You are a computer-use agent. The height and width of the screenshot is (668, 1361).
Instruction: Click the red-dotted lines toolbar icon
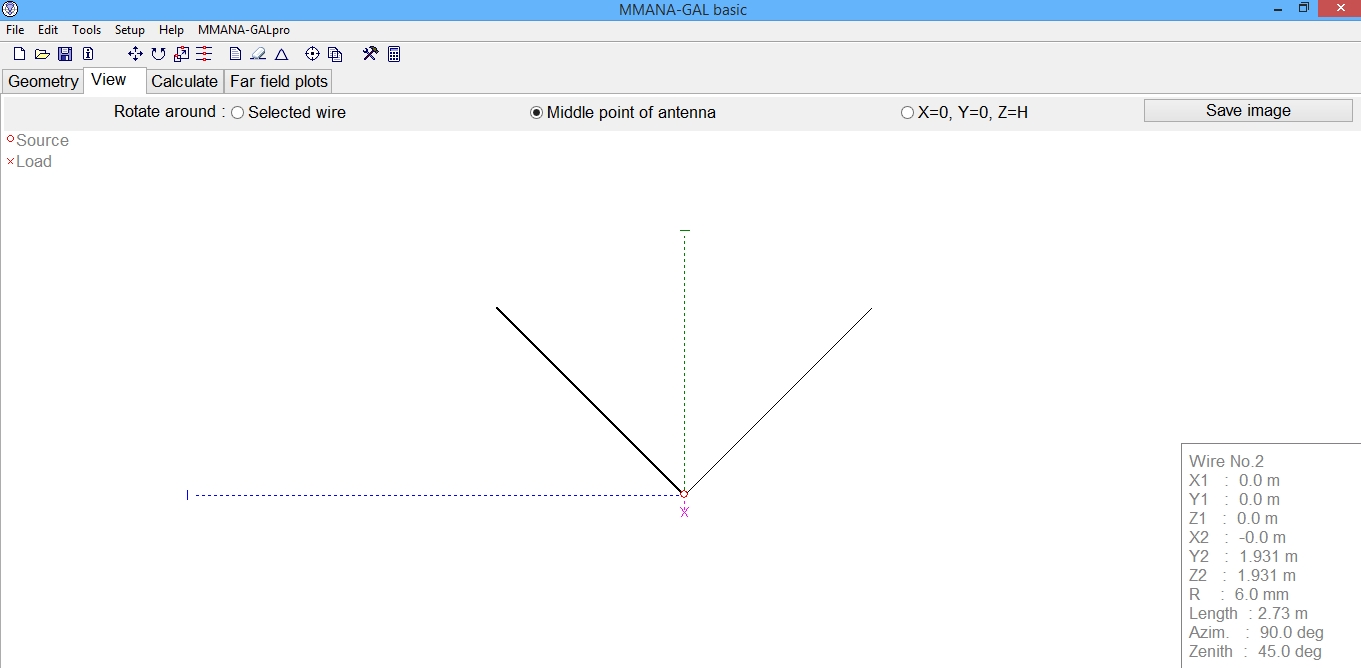tap(204, 54)
